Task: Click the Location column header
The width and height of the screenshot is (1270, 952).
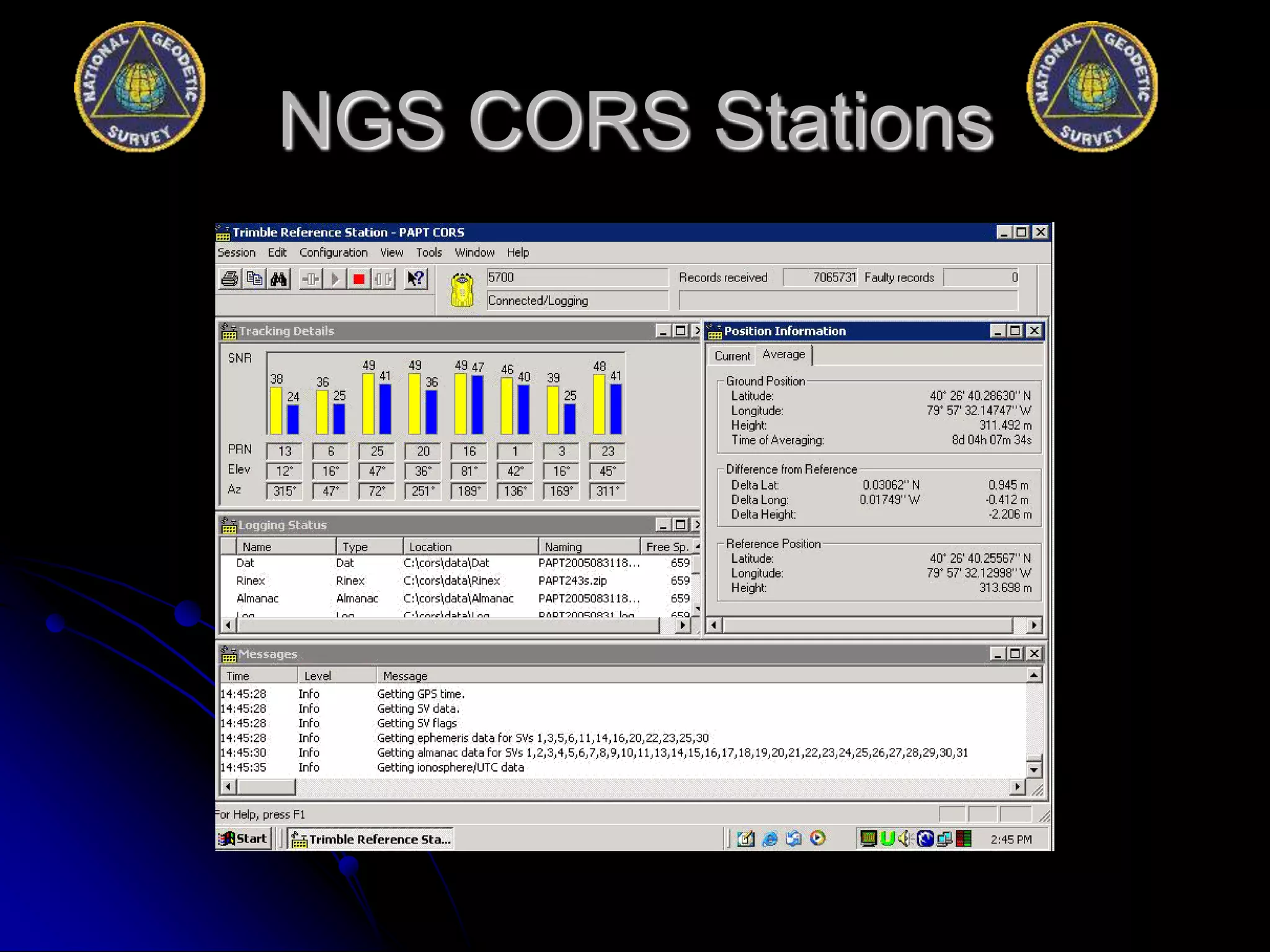Action: (x=471, y=547)
